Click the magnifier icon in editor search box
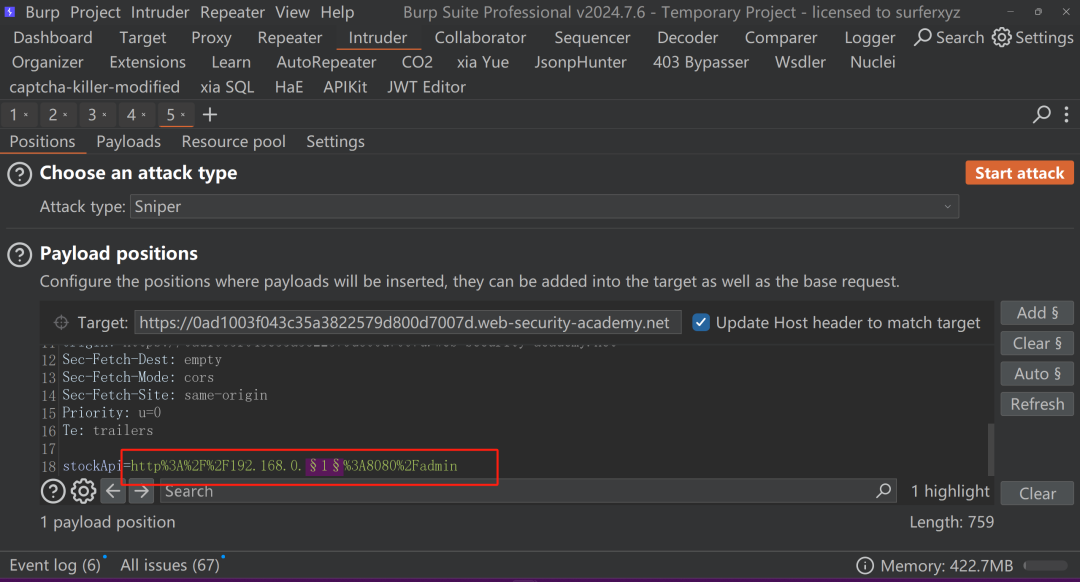Viewport: 1080px width, 582px height. pyautogui.click(x=884, y=490)
